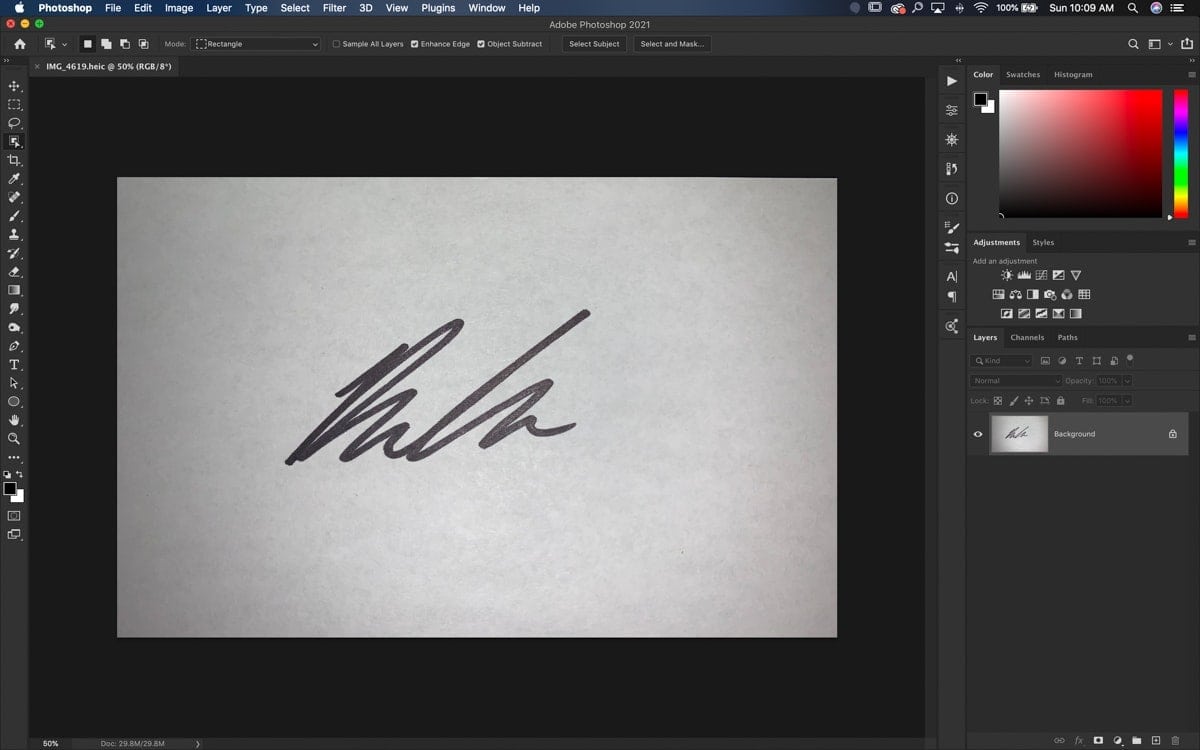Select the Eyedropper tool
Image resolution: width=1200 pixels, height=750 pixels.
click(x=14, y=179)
